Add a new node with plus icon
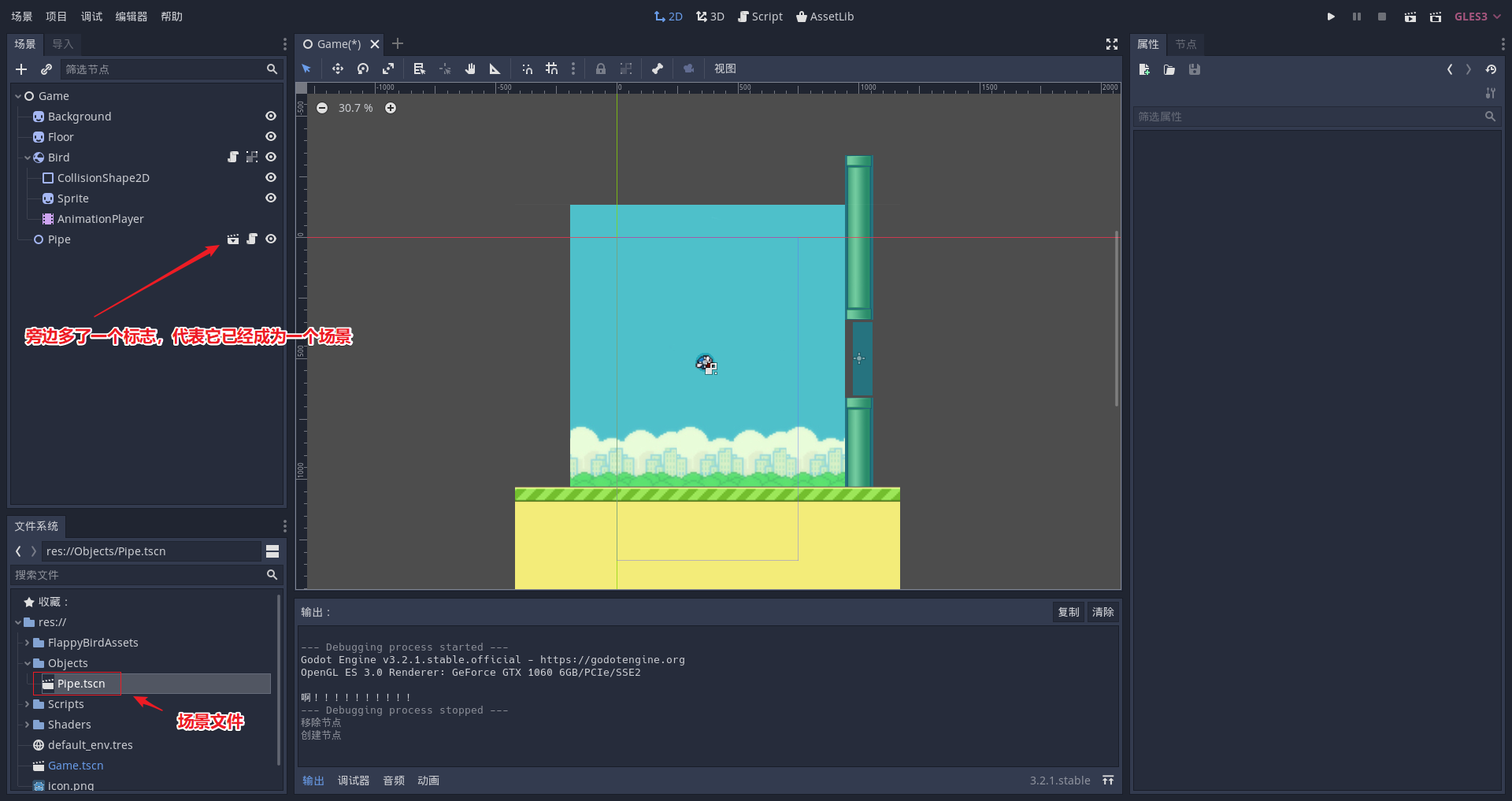The width and height of the screenshot is (1512, 801). tap(21, 69)
